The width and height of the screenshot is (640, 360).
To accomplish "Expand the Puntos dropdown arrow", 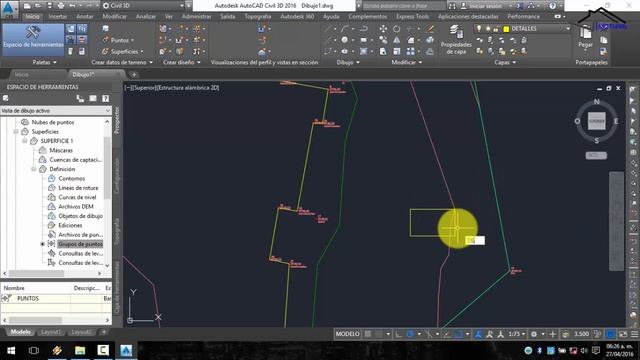I will [x=132, y=40].
